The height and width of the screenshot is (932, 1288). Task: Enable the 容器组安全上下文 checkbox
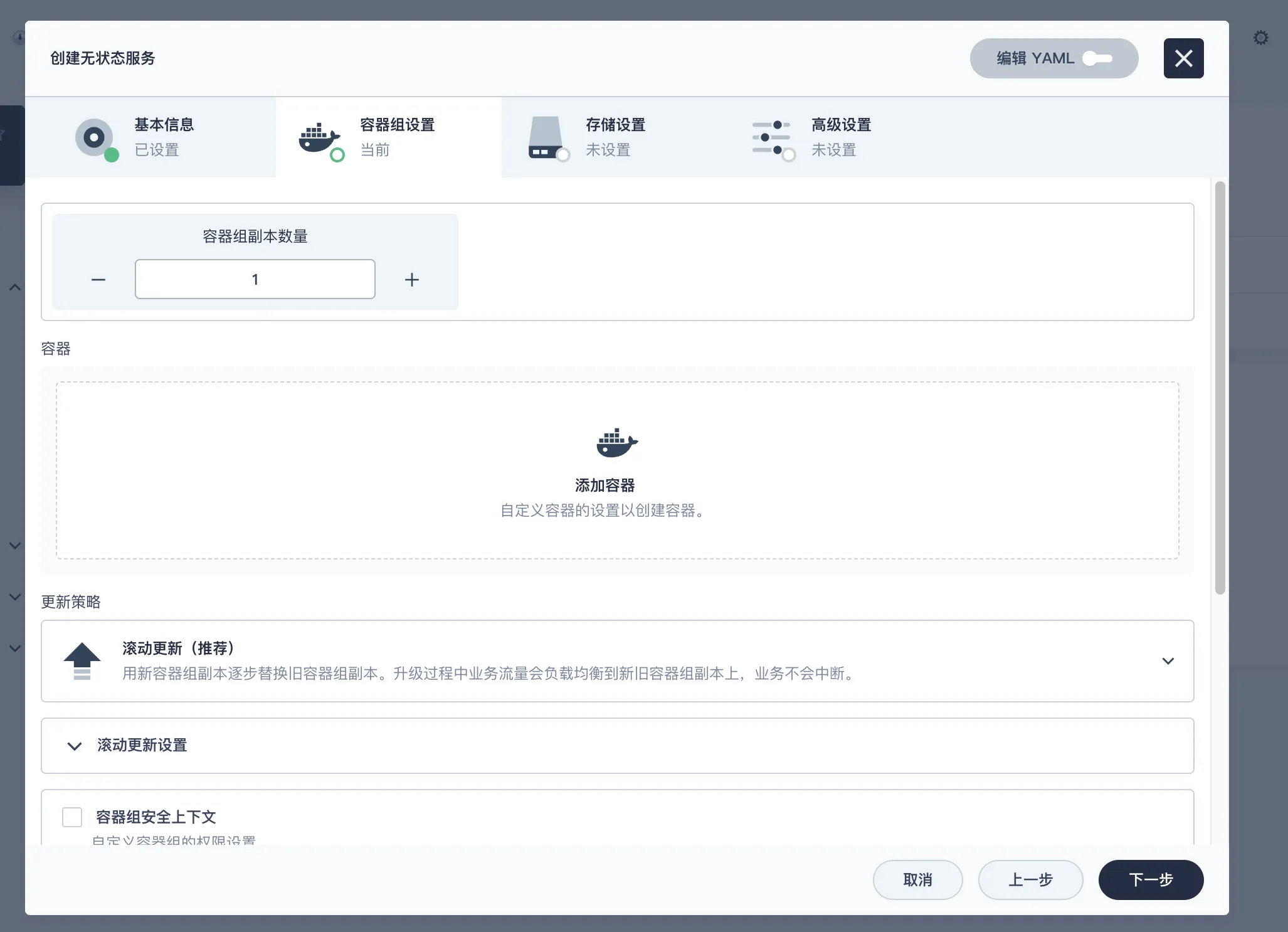tap(72, 817)
